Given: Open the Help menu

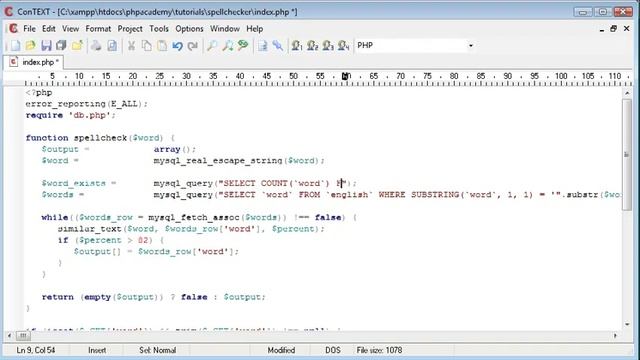Looking at the screenshot, I should pos(255,29).
